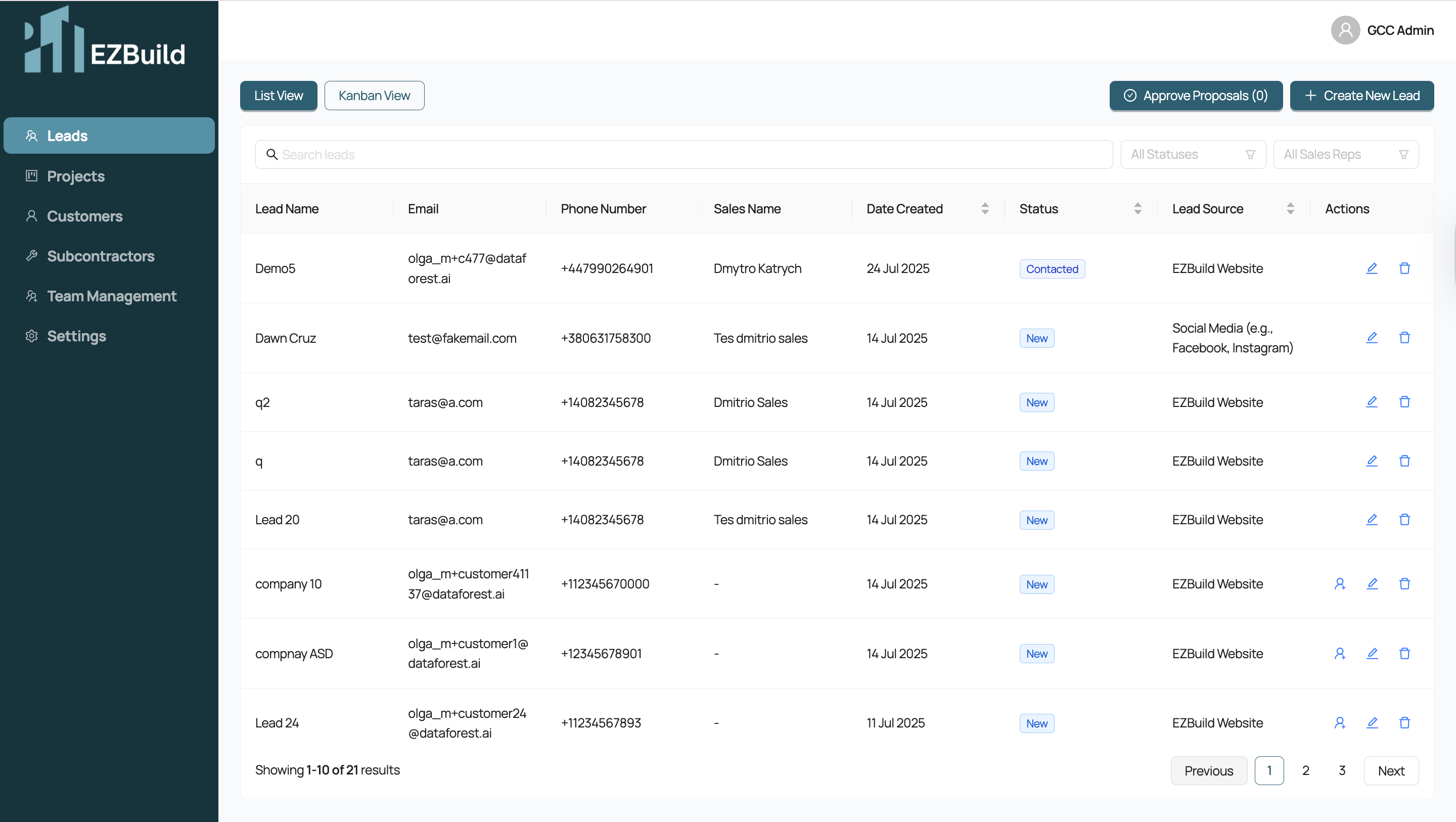Screen dimensions: 1456x822
Task: Click phone number +447990264901
Action: (x=607, y=268)
